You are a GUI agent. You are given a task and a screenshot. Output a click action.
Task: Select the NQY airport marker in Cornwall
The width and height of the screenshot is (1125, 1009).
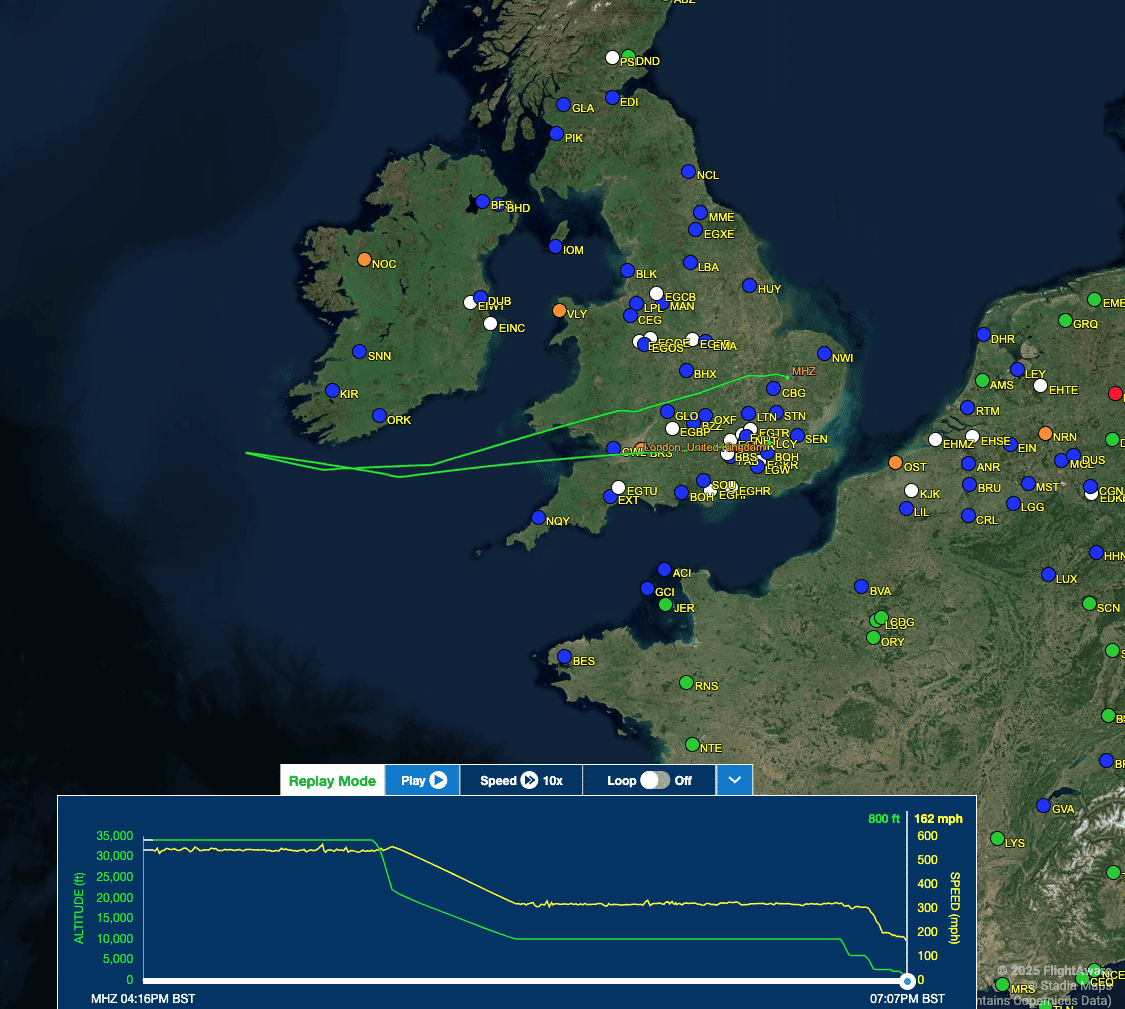coord(536,519)
